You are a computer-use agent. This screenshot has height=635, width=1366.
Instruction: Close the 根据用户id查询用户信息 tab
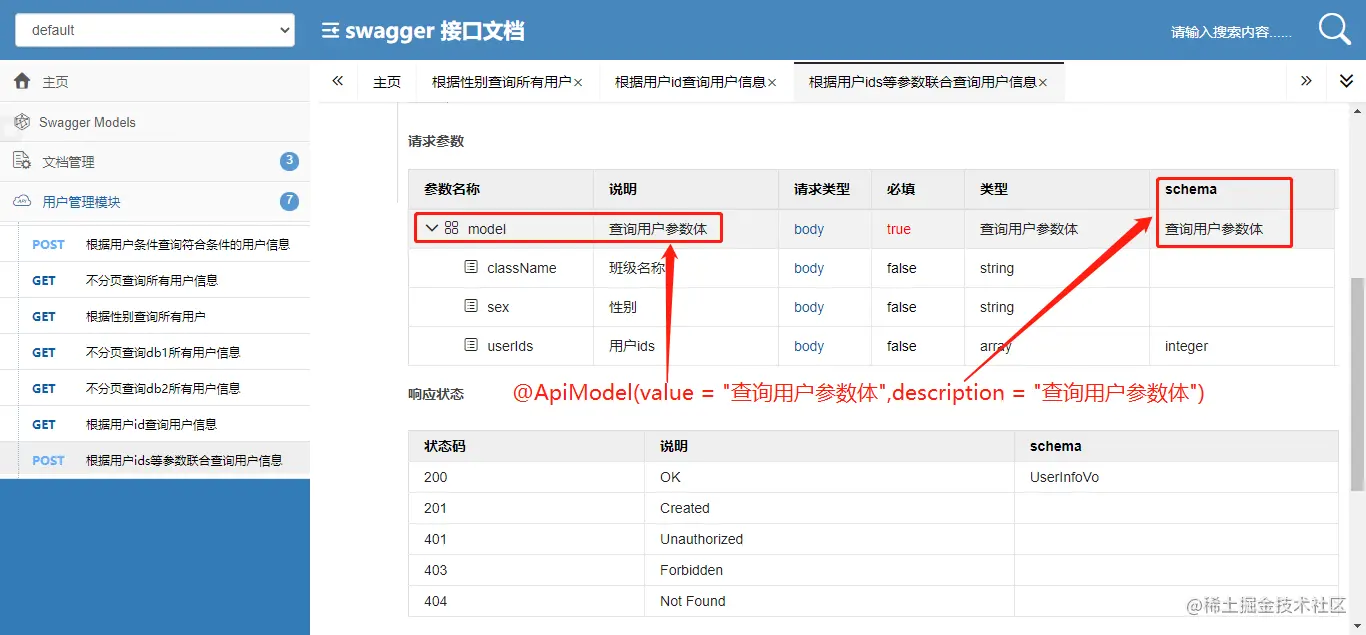(772, 83)
